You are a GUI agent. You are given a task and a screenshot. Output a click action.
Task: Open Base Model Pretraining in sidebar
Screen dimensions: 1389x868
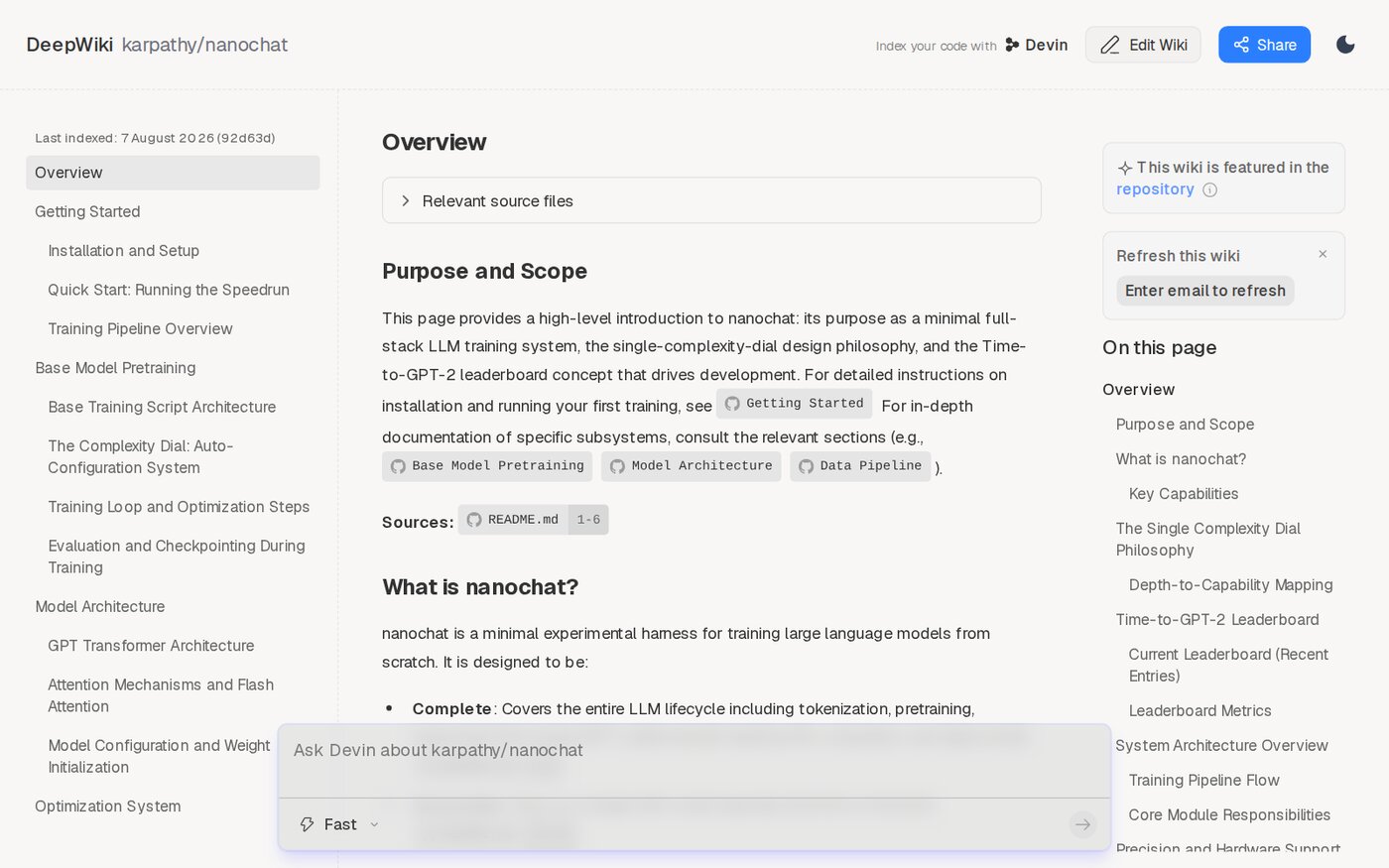(x=115, y=368)
